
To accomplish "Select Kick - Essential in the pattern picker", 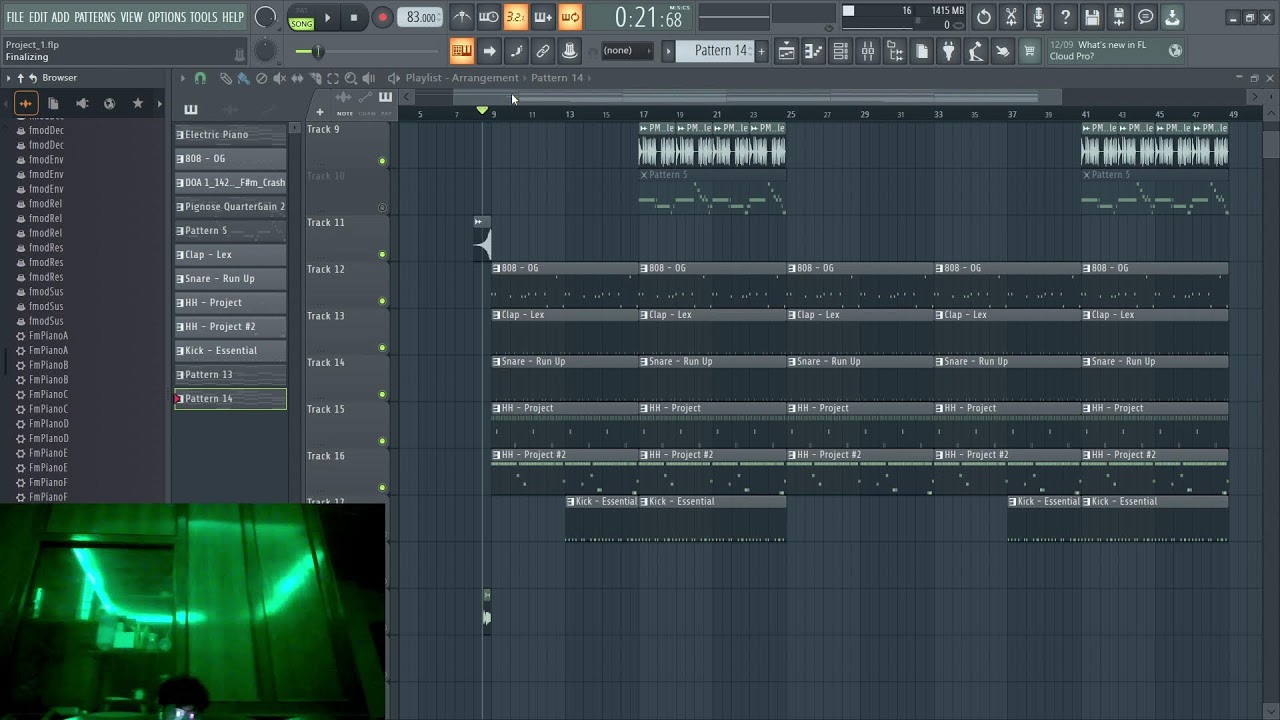I will [x=230, y=350].
